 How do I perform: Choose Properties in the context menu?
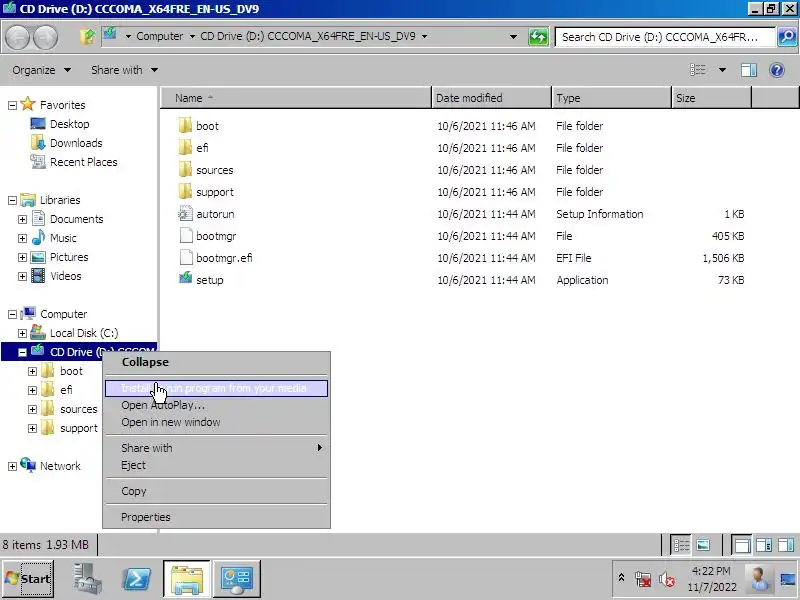pos(217,517)
